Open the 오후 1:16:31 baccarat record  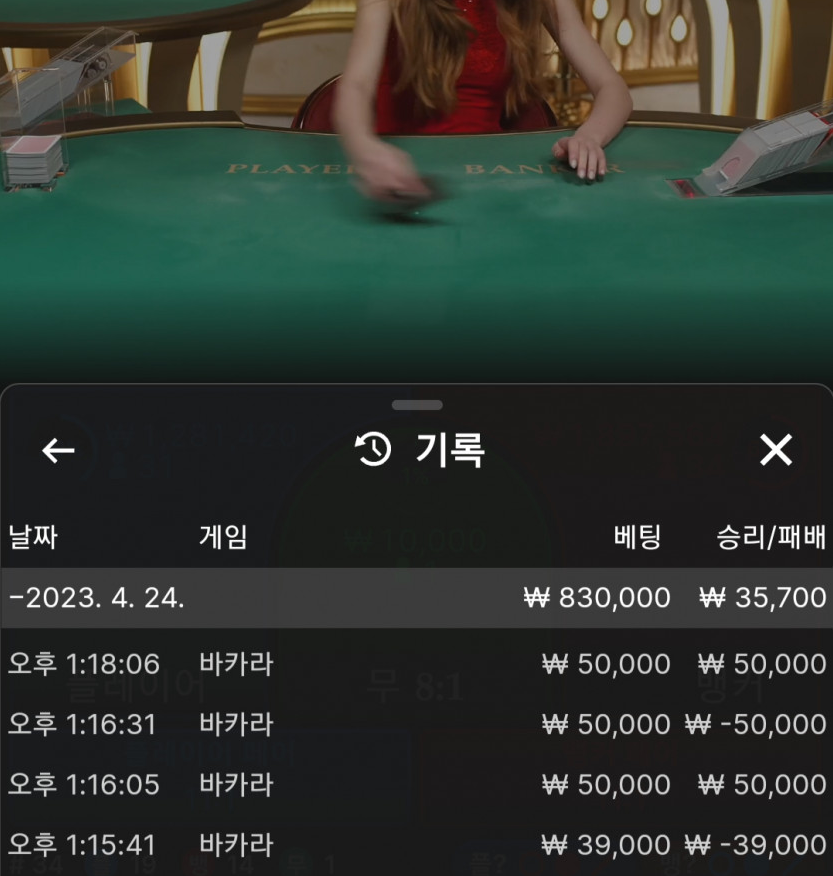point(416,724)
